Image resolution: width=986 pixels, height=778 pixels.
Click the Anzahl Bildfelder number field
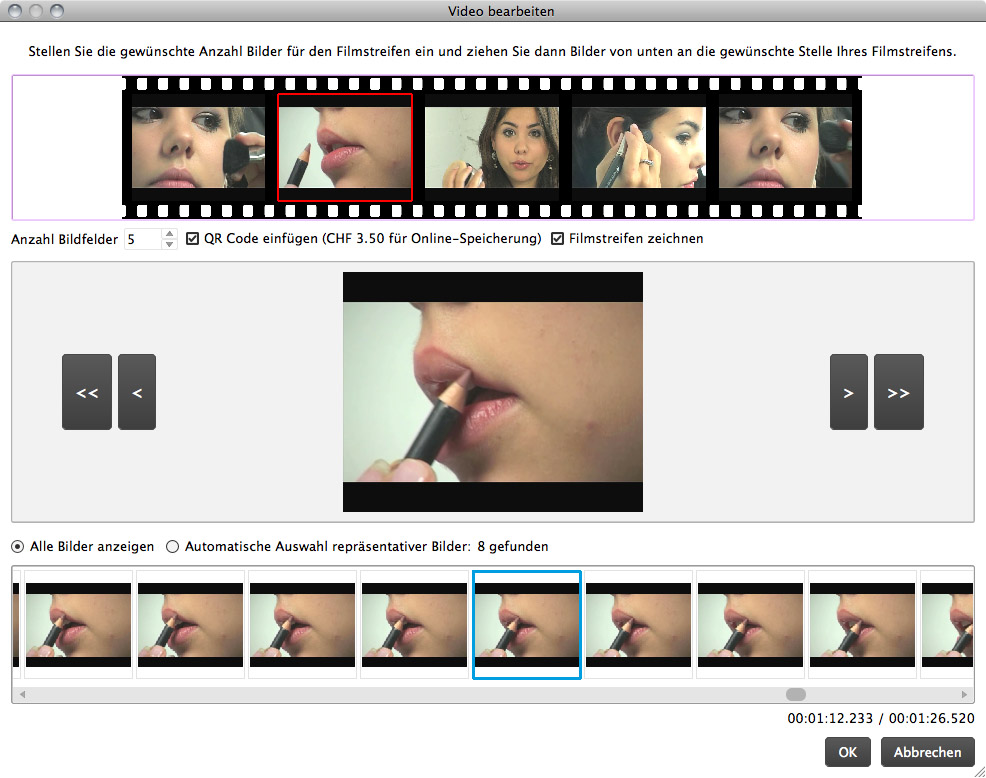[x=143, y=239]
